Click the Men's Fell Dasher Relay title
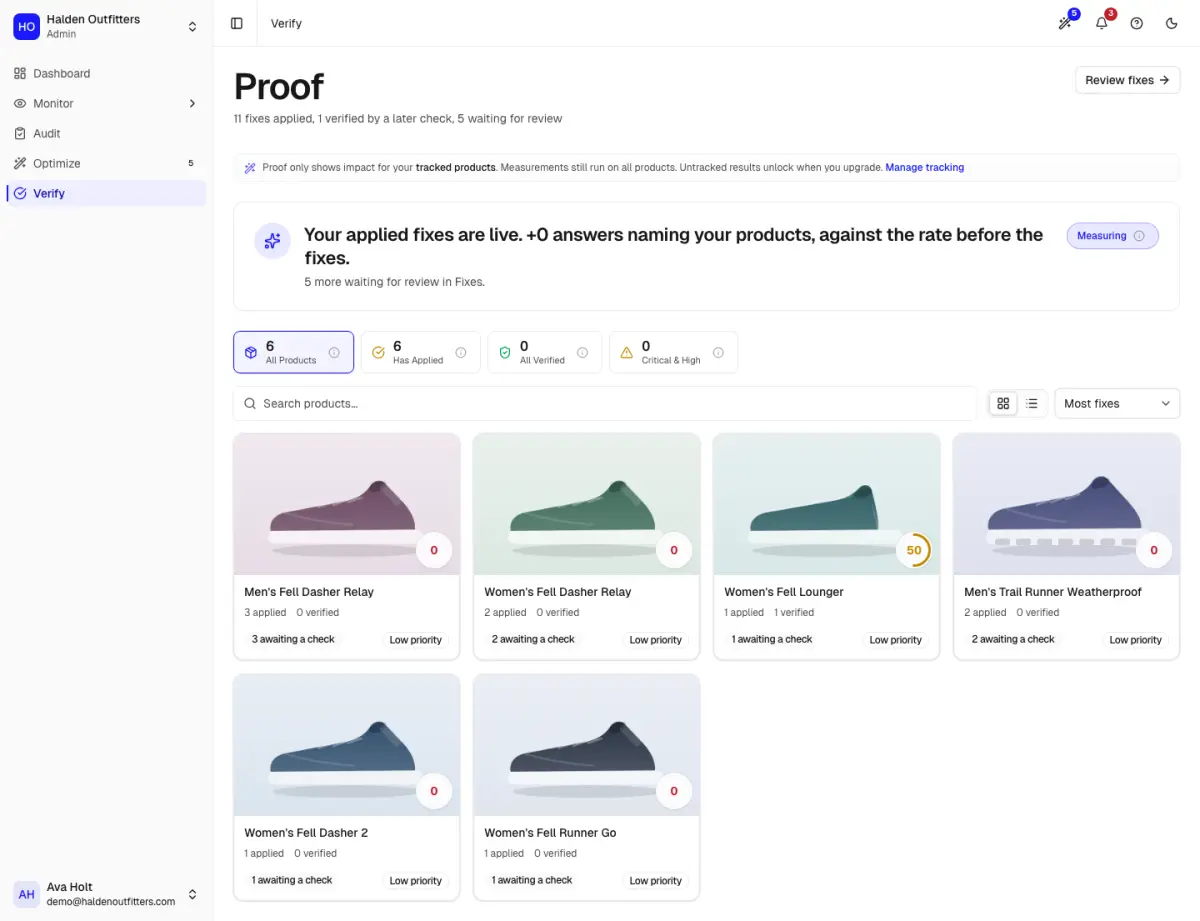 (x=309, y=591)
